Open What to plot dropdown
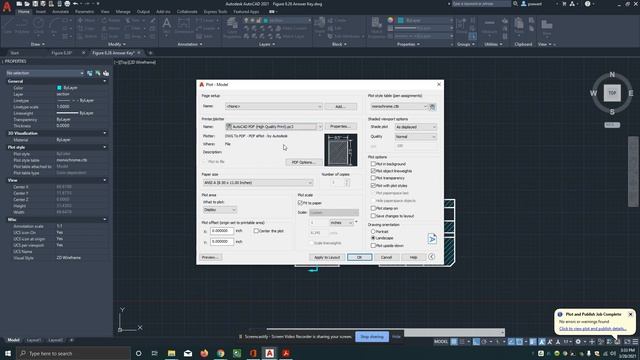 [220, 210]
